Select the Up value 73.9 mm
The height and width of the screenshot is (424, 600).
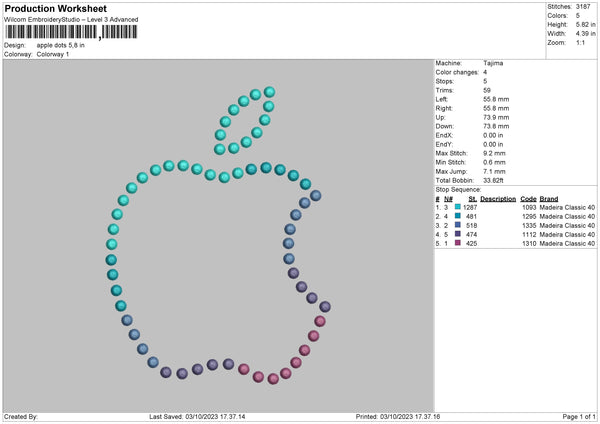(x=496, y=117)
